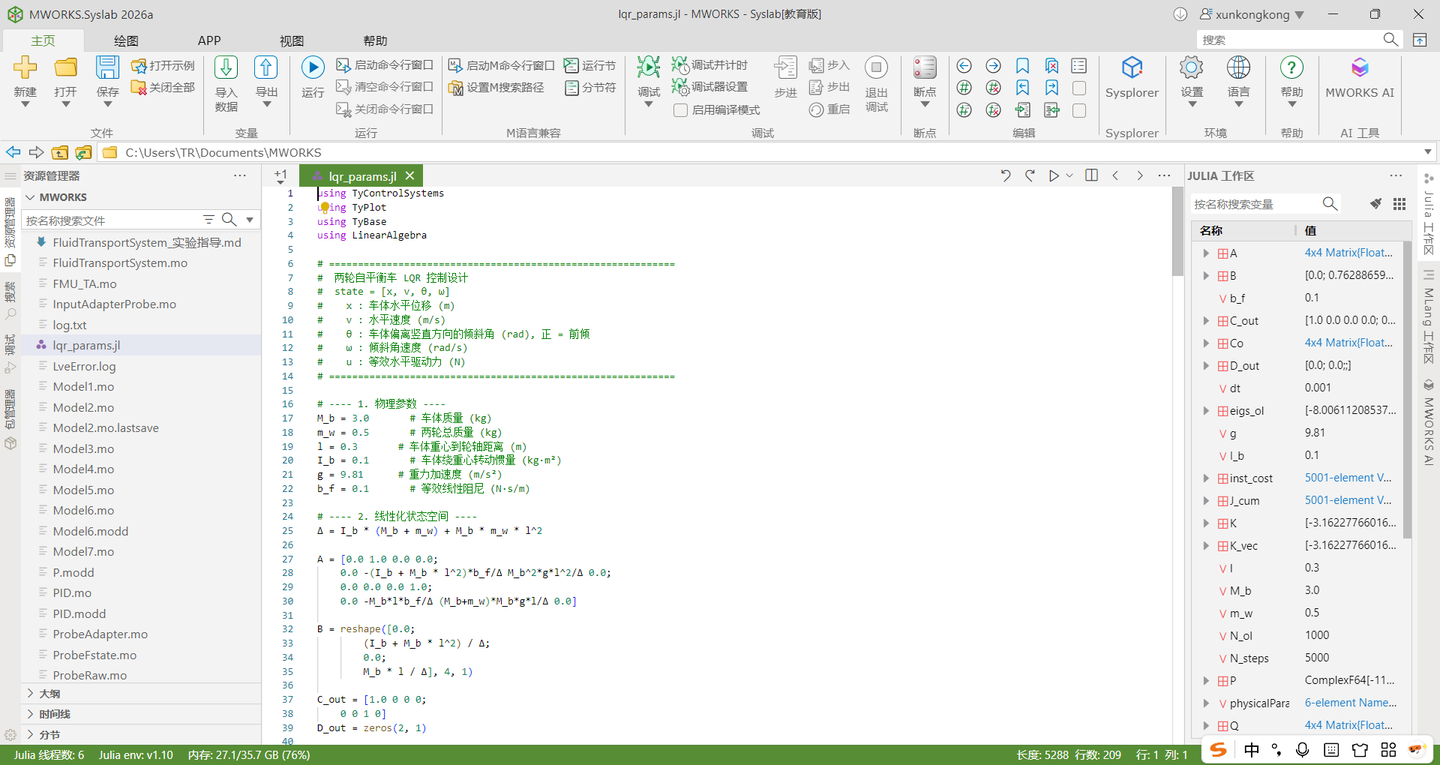1440x765 pixels.
Task: Click the 导入数据 import data icon
Action: 226,68
